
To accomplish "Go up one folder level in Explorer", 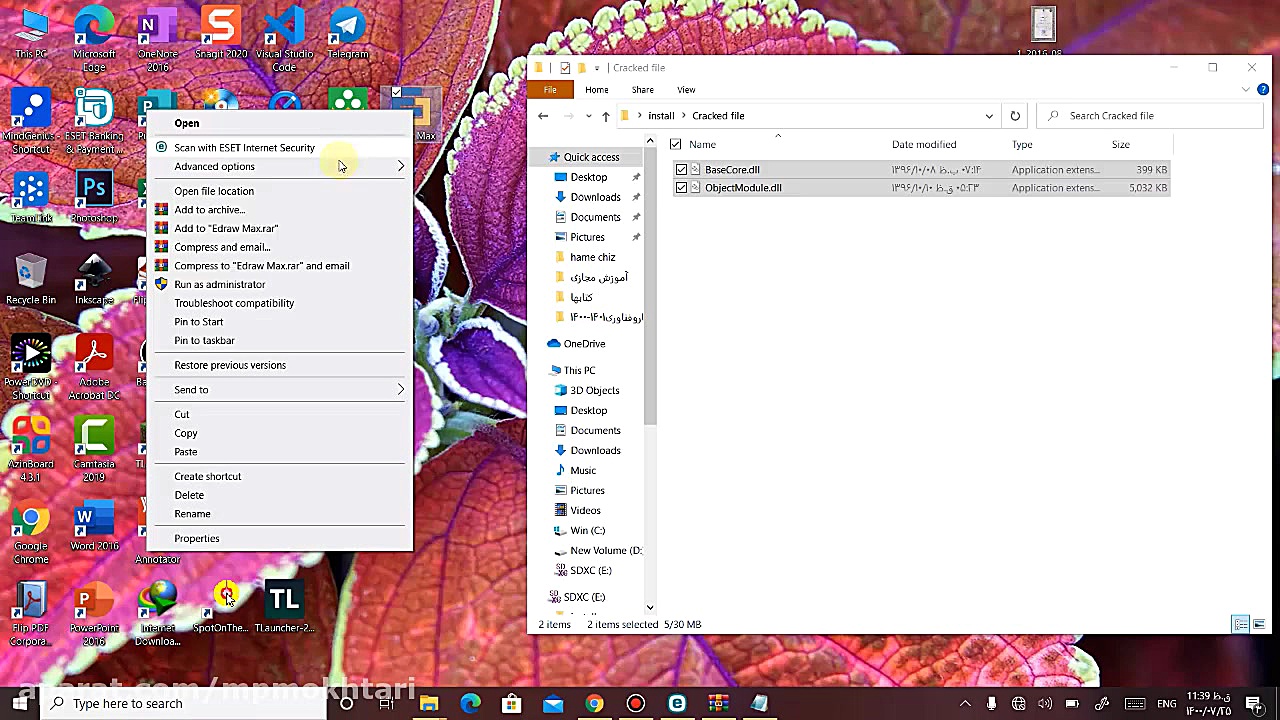I will pos(605,116).
